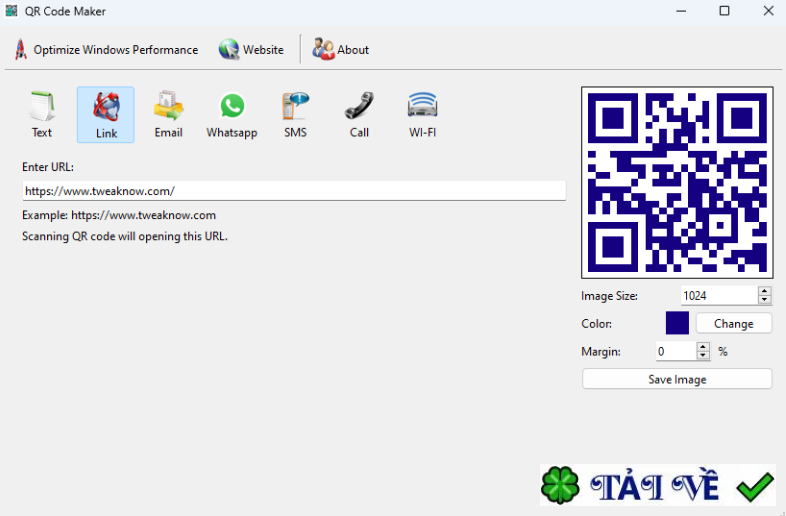Click the Margin value field
Screen dimensions: 786x516
pyautogui.click(x=676, y=351)
